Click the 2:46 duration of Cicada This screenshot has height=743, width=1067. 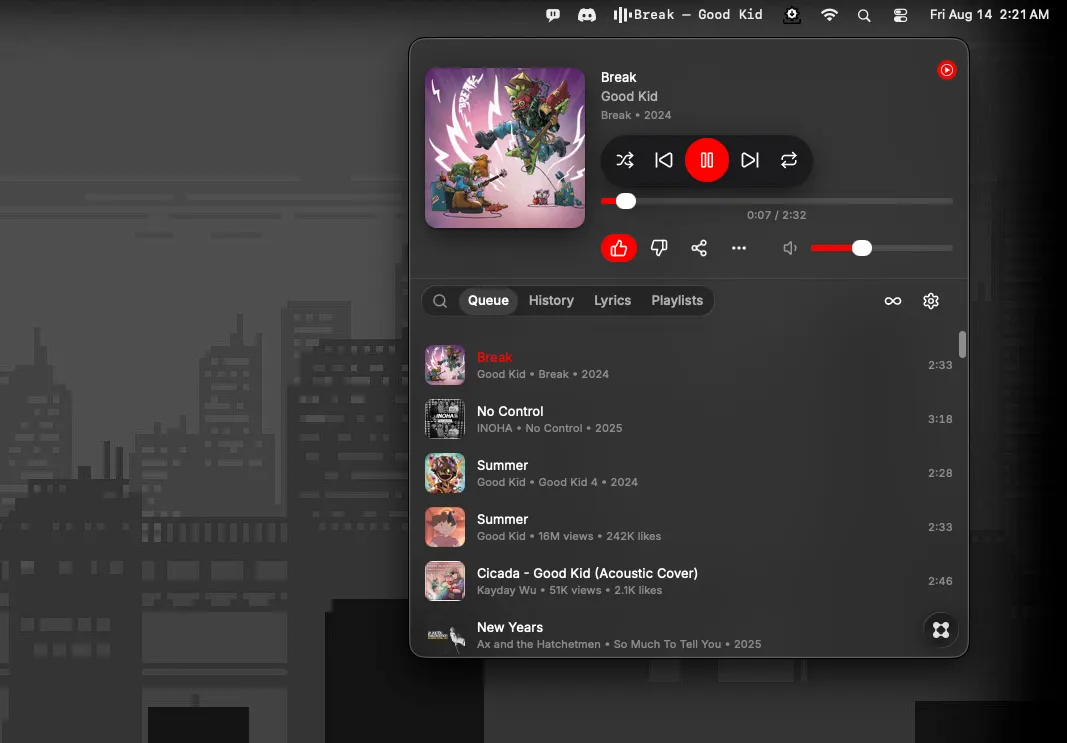coord(940,581)
